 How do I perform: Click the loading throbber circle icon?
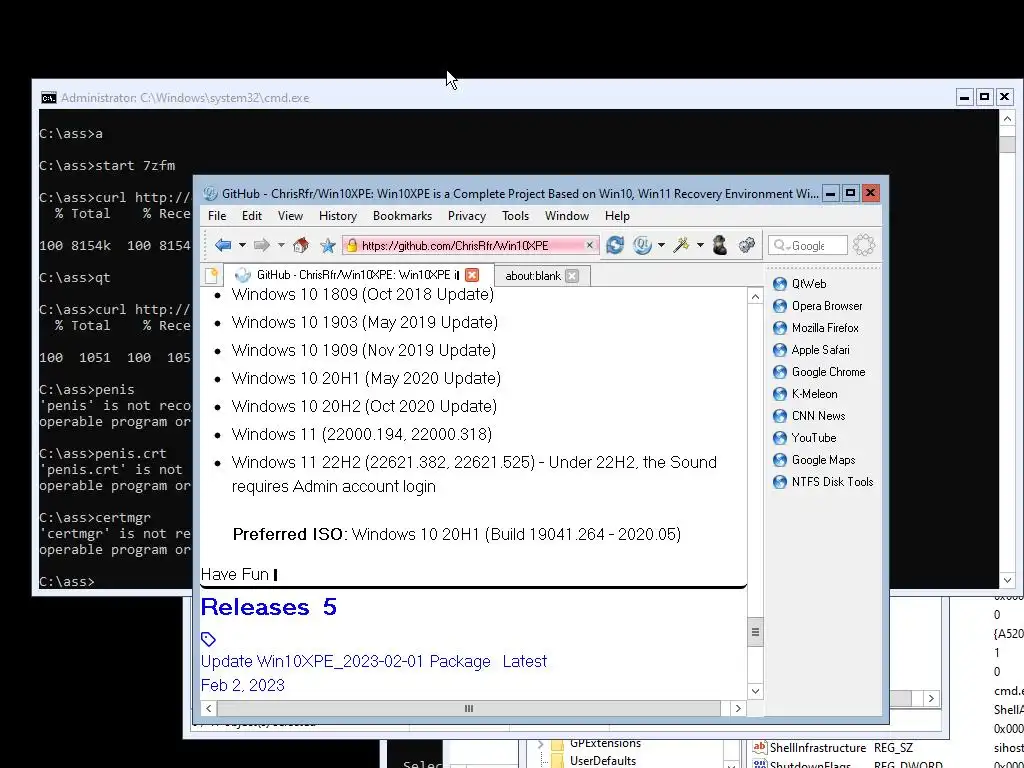point(863,246)
